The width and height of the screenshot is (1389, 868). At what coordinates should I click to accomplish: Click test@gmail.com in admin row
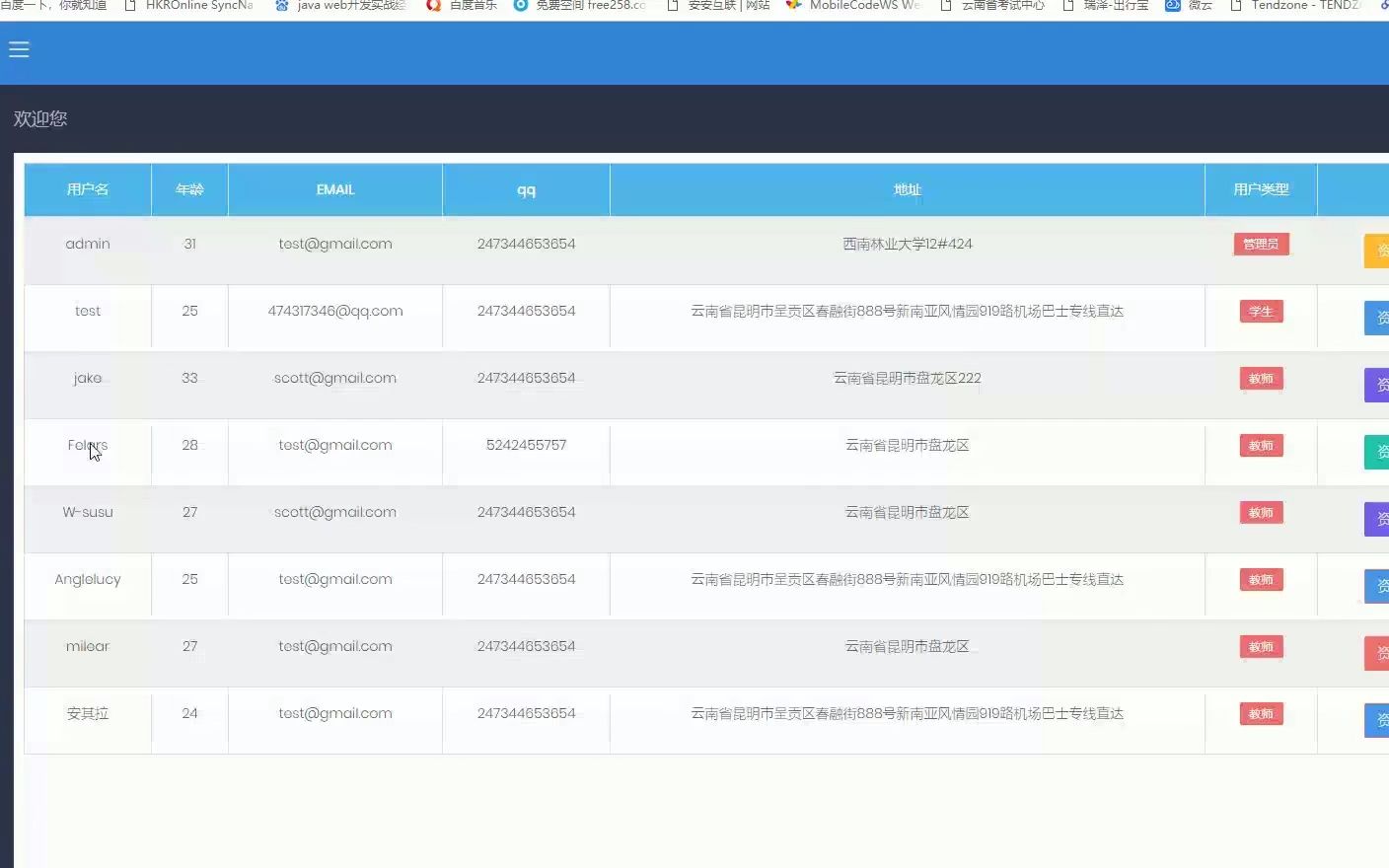click(335, 244)
